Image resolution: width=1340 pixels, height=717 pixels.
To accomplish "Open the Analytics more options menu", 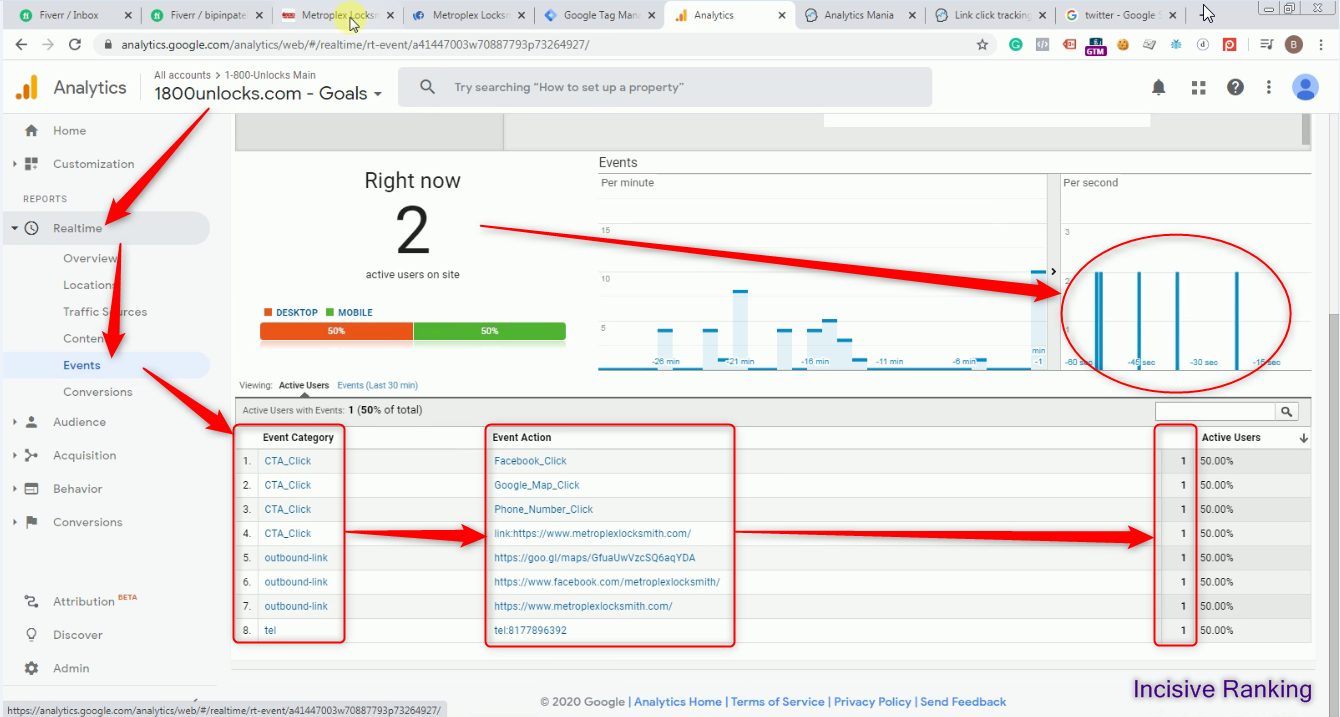I will tap(1269, 88).
